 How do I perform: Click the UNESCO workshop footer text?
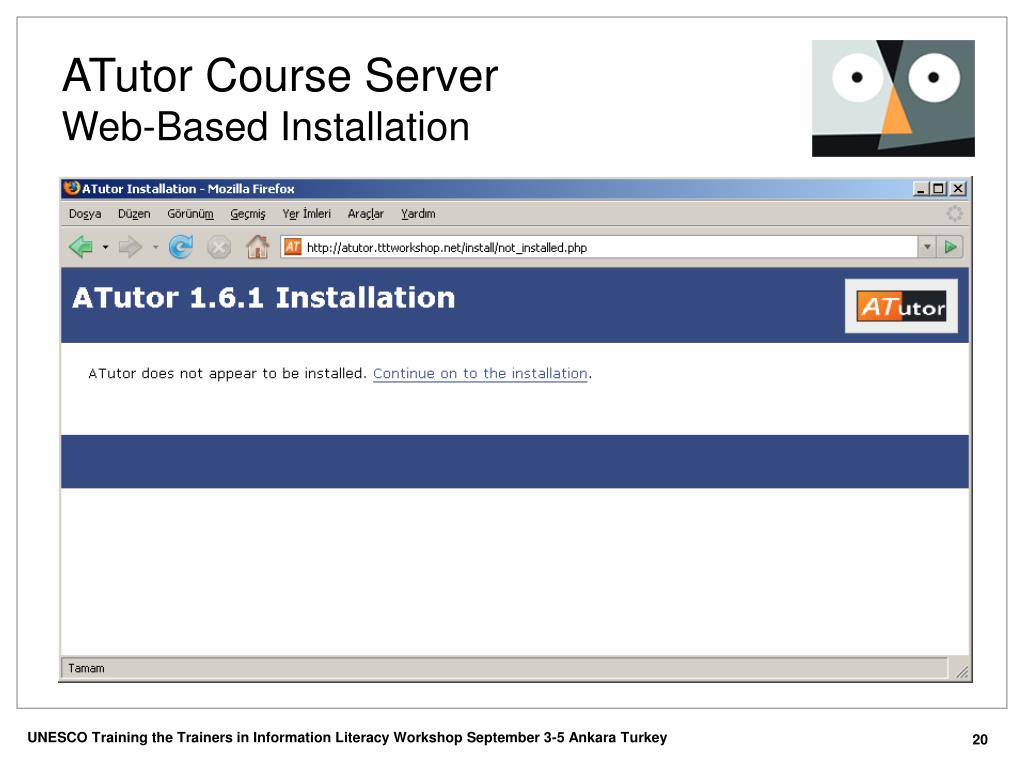[347, 737]
